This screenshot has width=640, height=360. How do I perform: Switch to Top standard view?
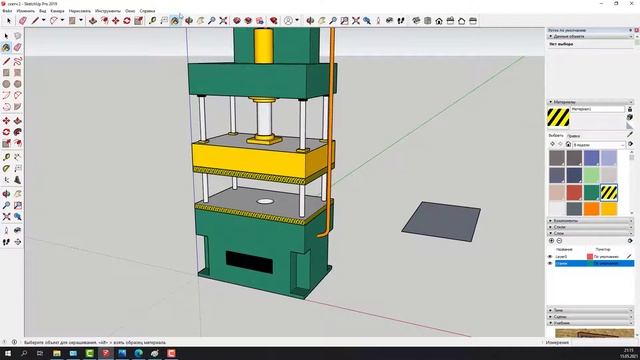(427, 20)
